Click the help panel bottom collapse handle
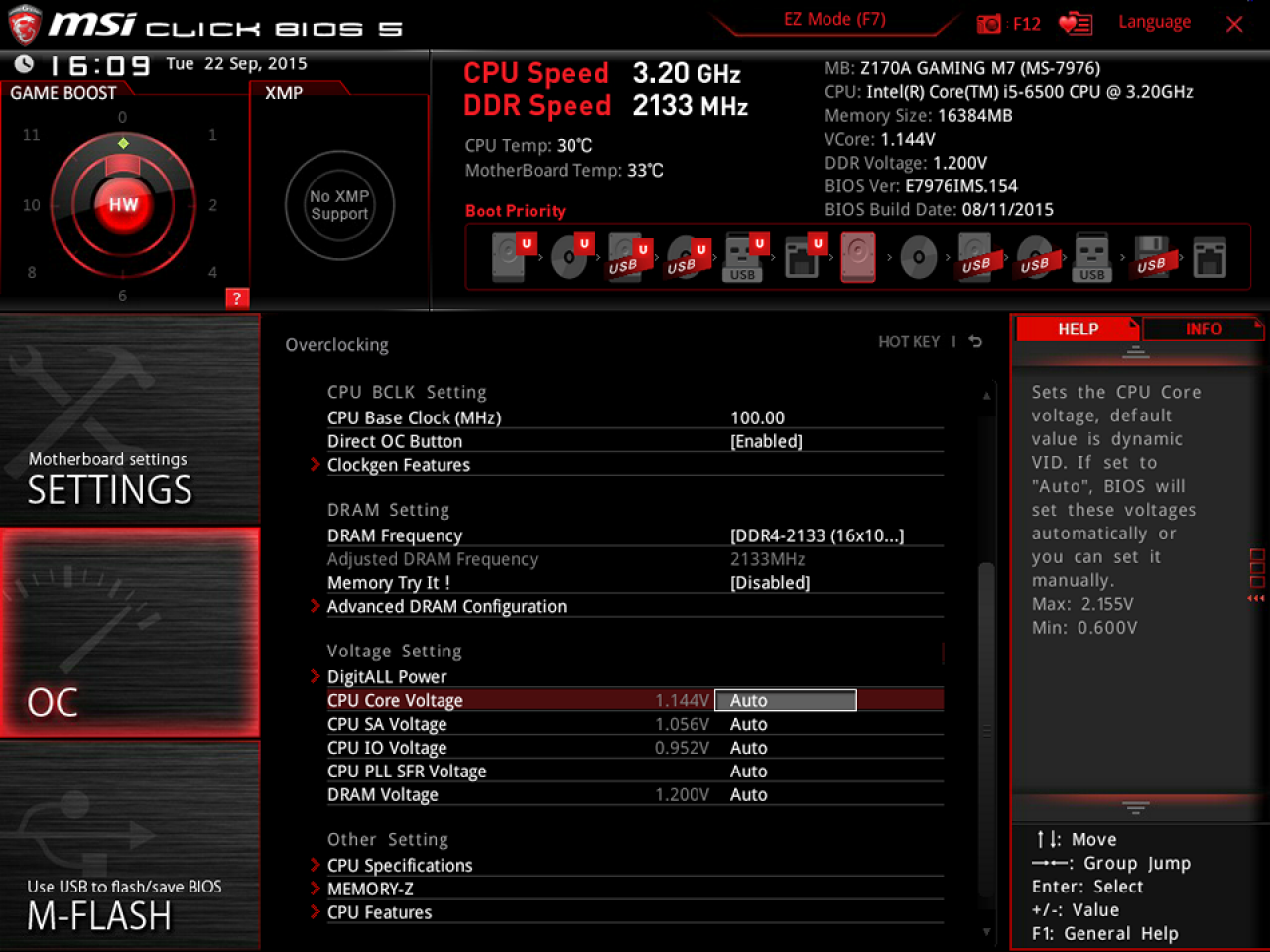 [x=1136, y=807]
